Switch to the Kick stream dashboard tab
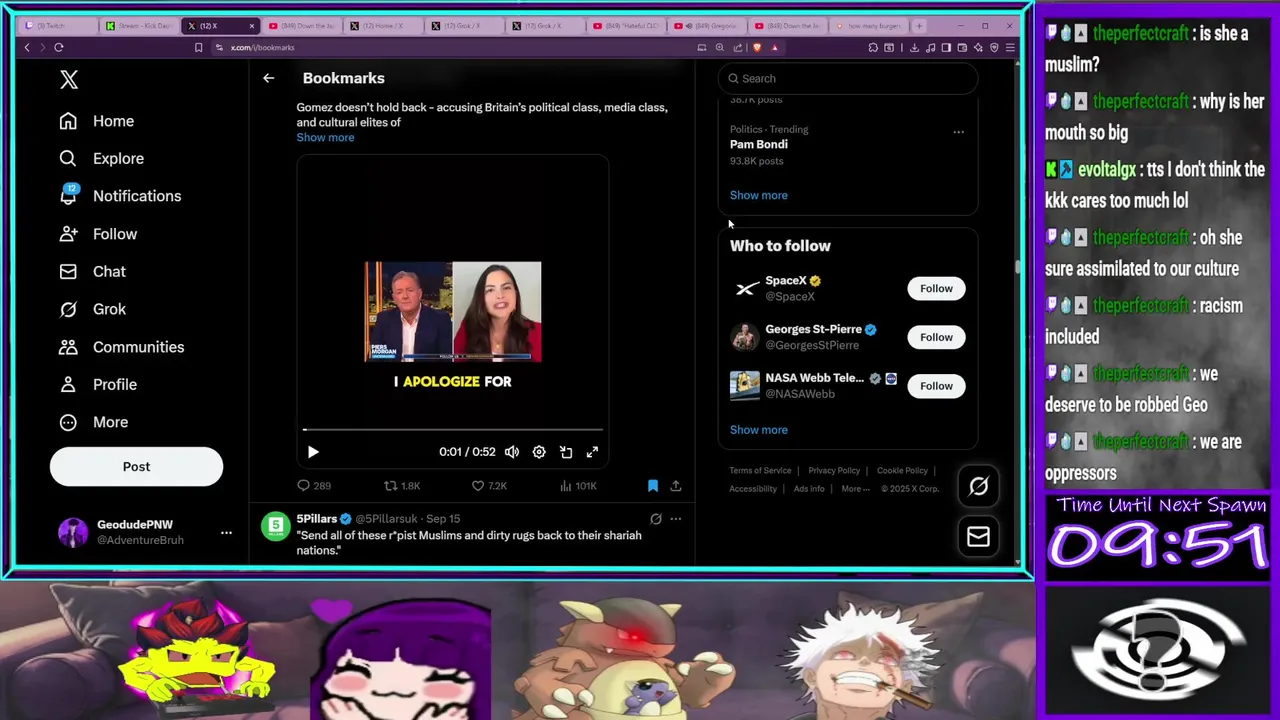The image size is (1280, 720). 140,26
